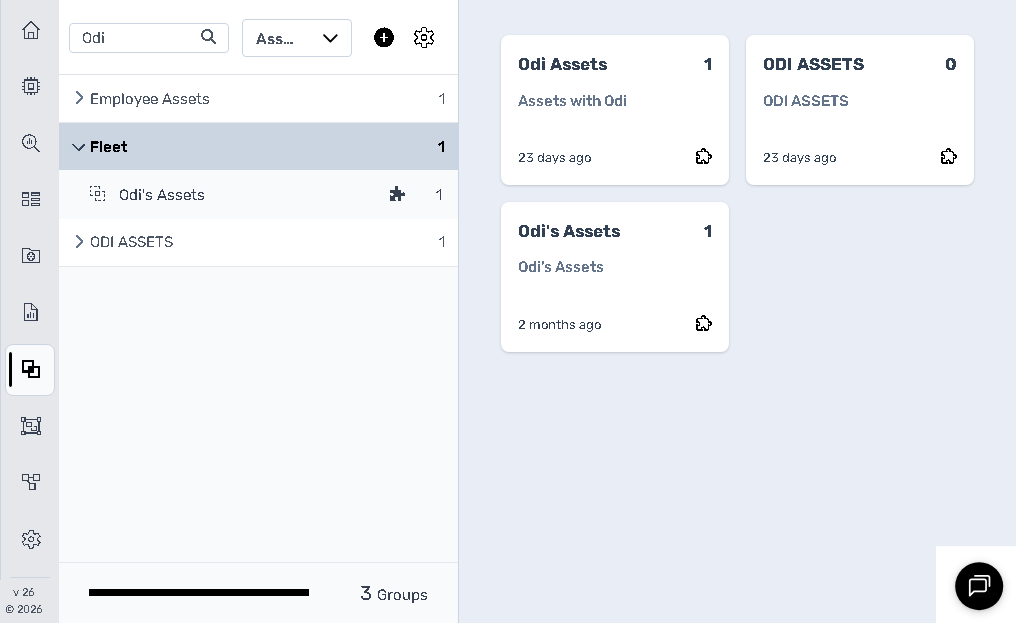
Task: Open the dashboard layout icon in sidebar
Action: [x=30, y=199]
